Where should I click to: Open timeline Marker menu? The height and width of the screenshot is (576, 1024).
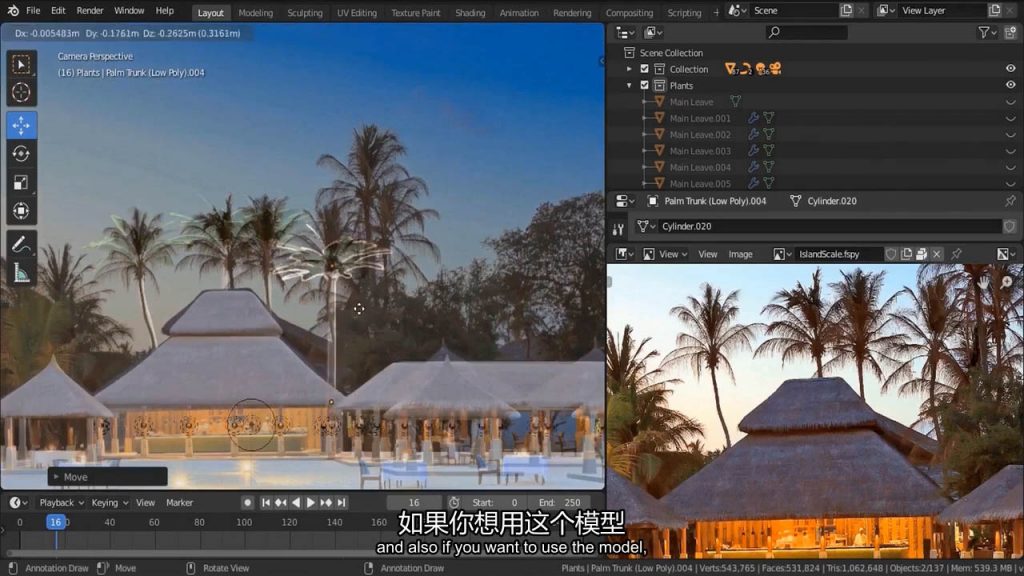point(179,502)
